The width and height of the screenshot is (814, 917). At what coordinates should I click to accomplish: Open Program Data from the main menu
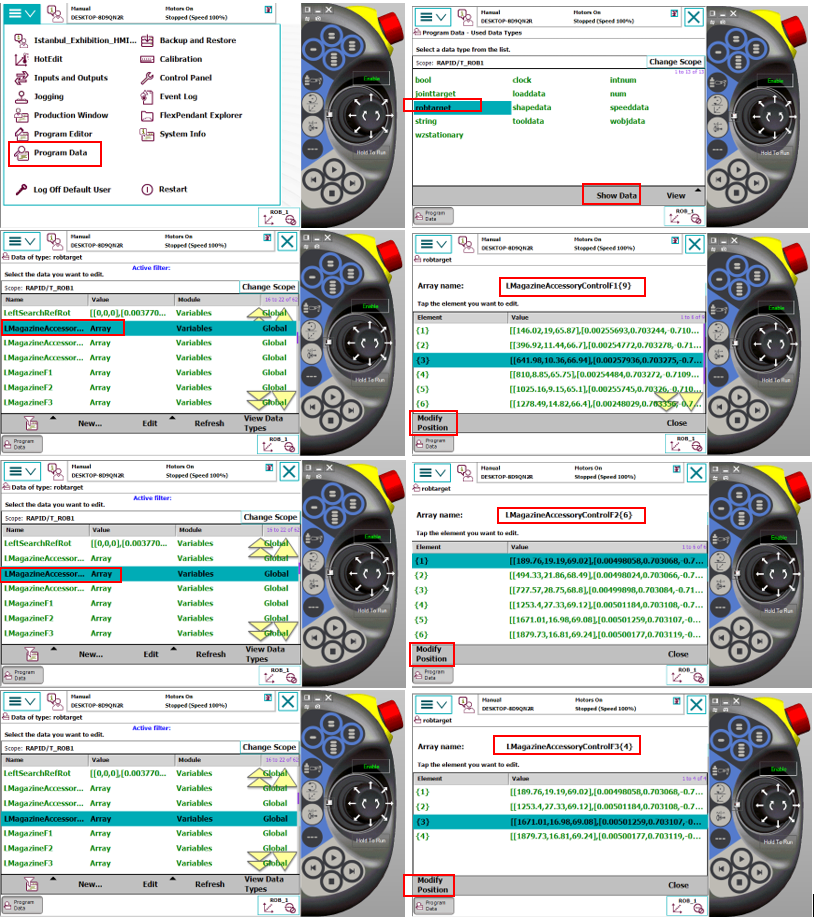tap(60, 153)
